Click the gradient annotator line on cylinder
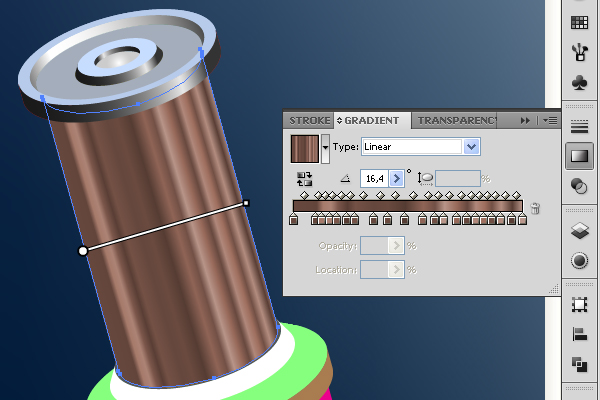Screen dimensions: 600x400 point(165,227)
